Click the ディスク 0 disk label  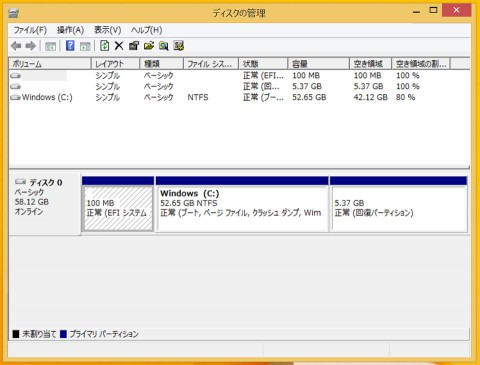pyautogui.click(x=46, y=182)
